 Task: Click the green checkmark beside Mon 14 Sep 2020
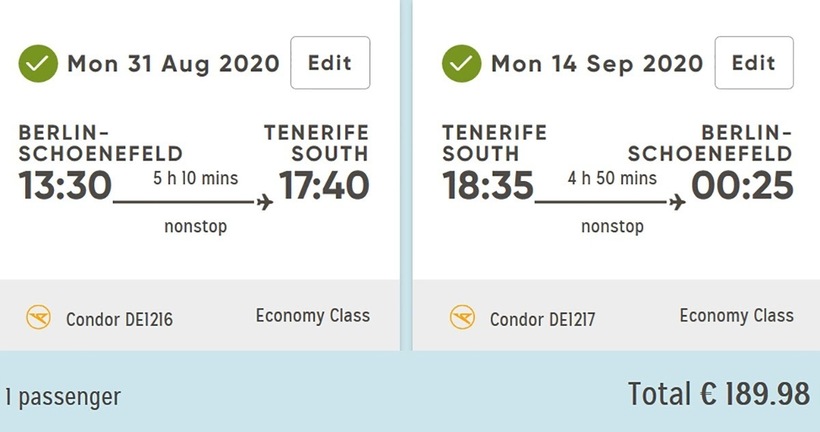coord(462,65)
